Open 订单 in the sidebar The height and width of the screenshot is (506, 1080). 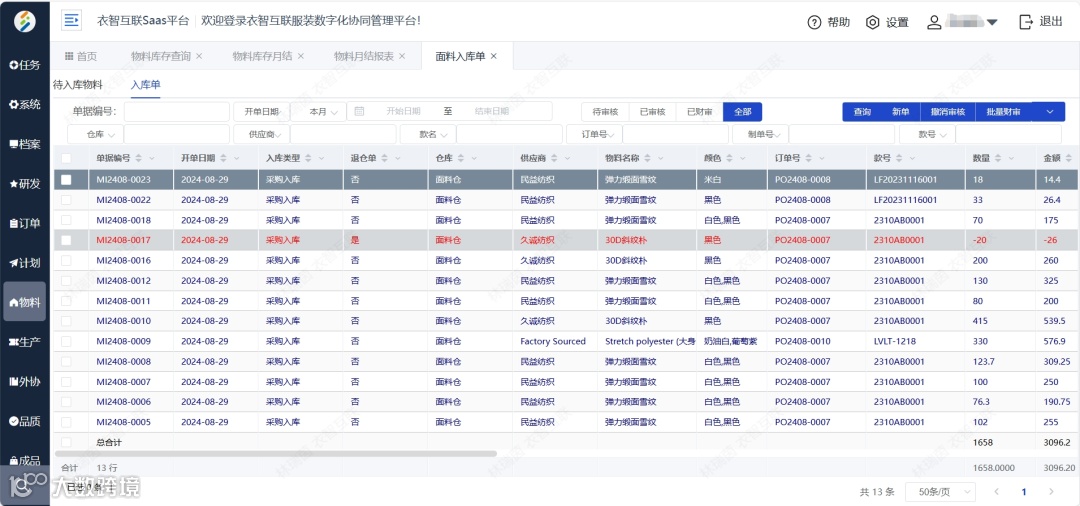click(x=25, y=223)
